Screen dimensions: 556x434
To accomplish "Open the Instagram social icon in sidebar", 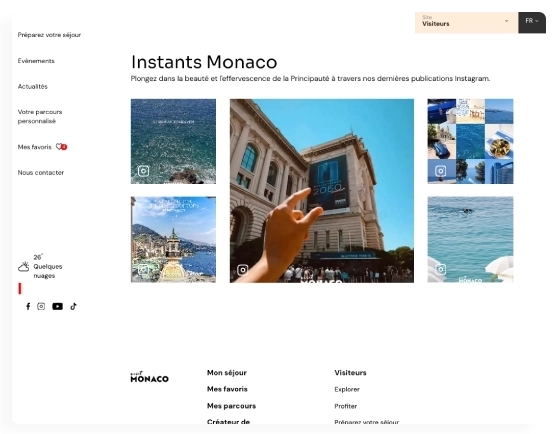I will tap(41, 306).
